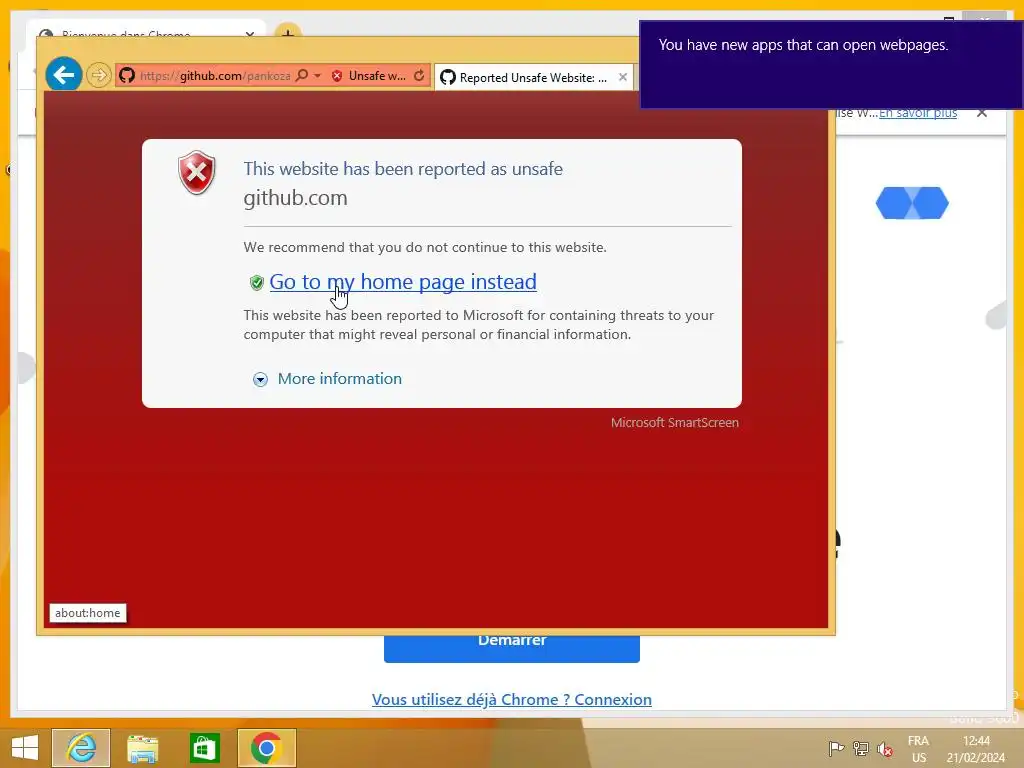The width and height of the screenshot is (1024, 768).
Task: Expand More information chevron
Action: [260, 379]
